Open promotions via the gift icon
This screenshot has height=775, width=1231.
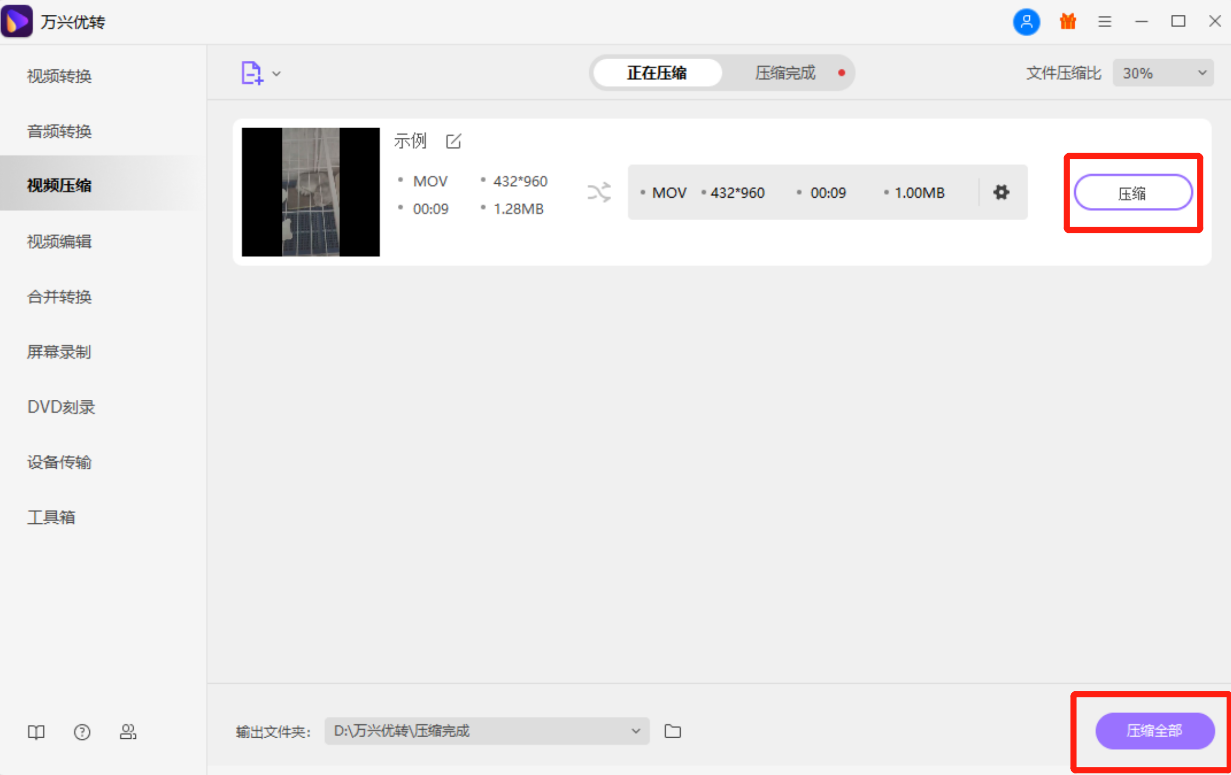pos(1067,21)
